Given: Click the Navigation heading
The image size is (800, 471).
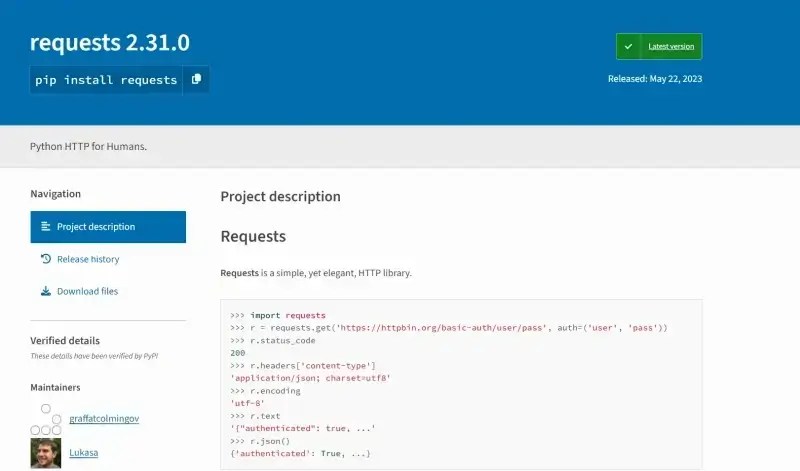Looking at the screenshot, I should 56,194.
